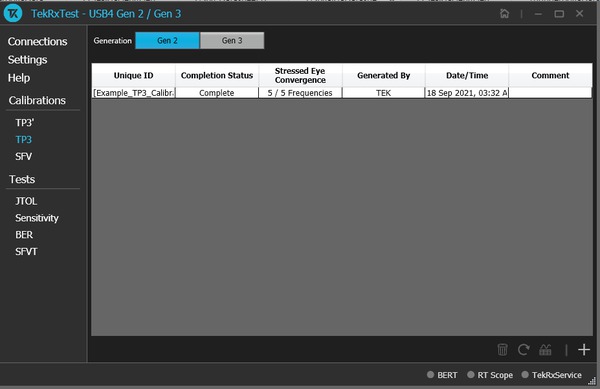Switch to Gen 3 generation

point(232,41)
